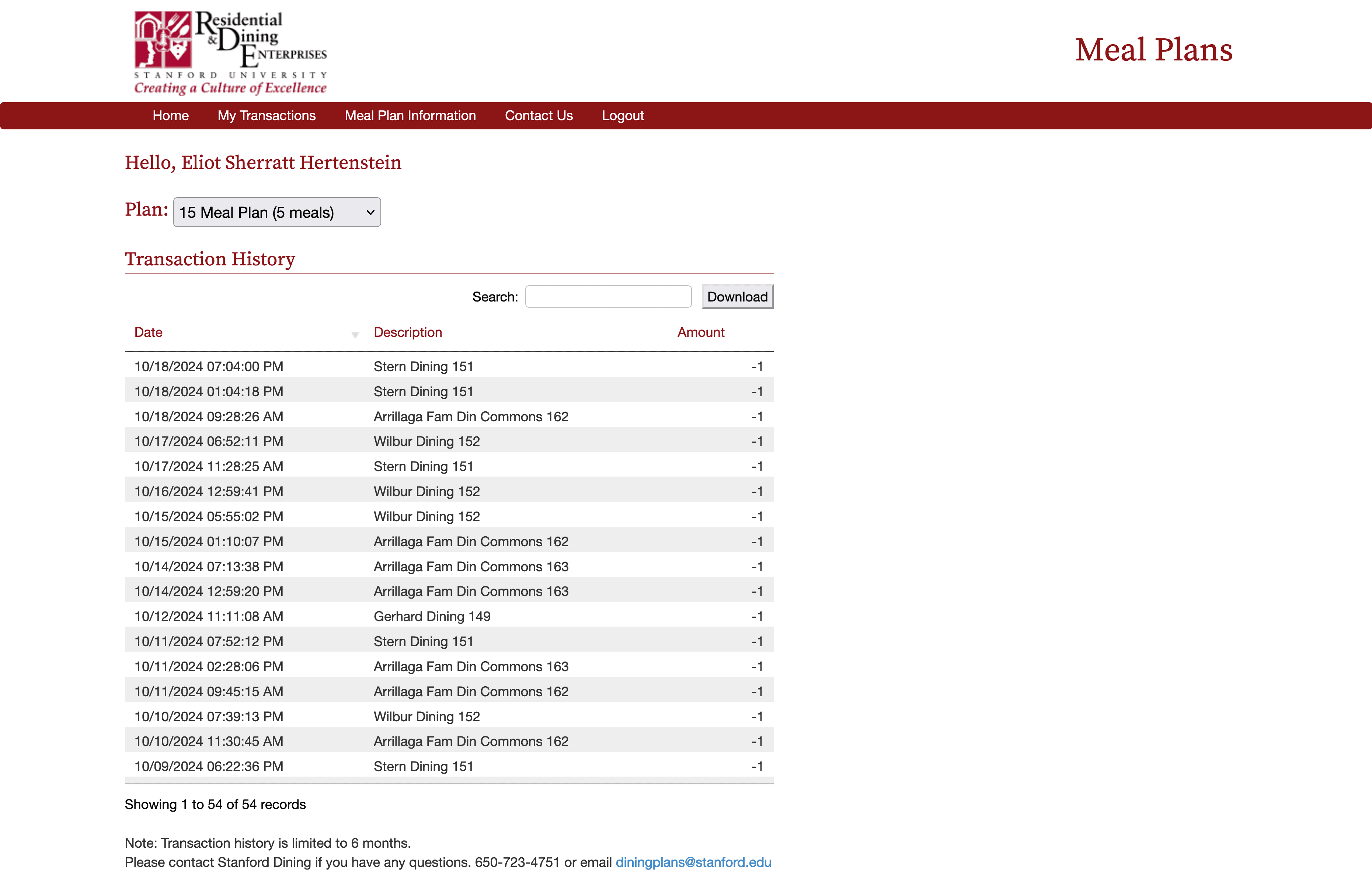
Task: Click the Date column sort arrow
Action: click(x=355, y=334)
